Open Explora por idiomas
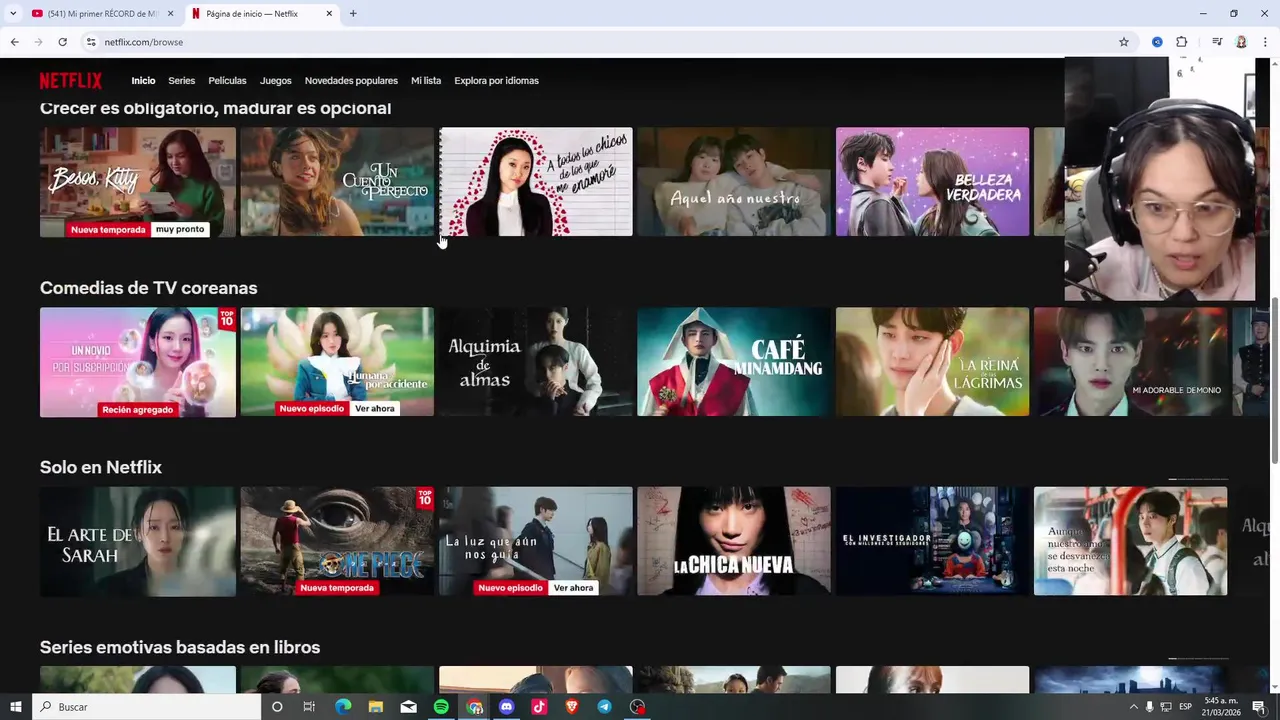Image resolution: width=1280 pixels, height=720 pixels. [496, 81]
